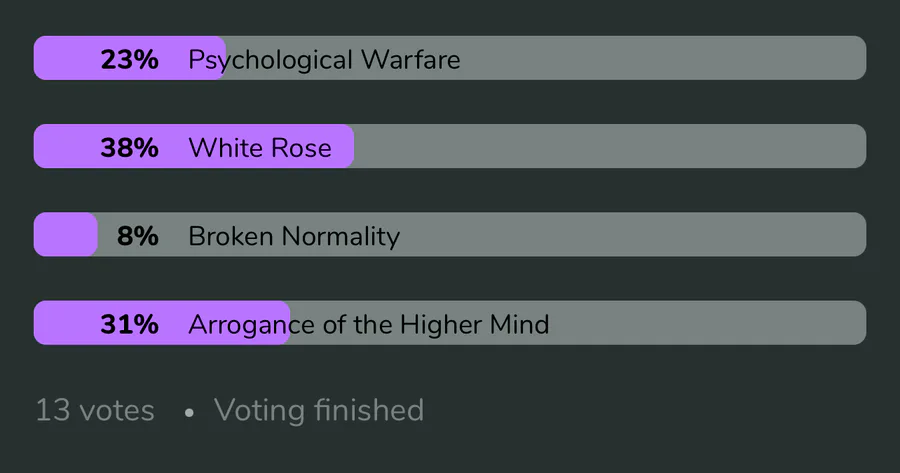This screenshot has width=900, height=473.
Task: Select the White Rose option text
Action: tap(259, 148)
